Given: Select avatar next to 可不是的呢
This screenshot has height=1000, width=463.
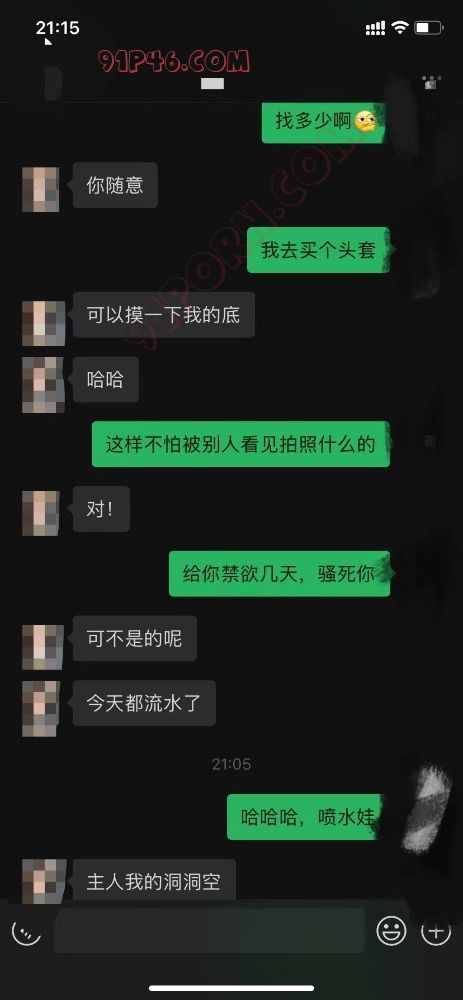Looking at the screenshot, I should (43, 647).
